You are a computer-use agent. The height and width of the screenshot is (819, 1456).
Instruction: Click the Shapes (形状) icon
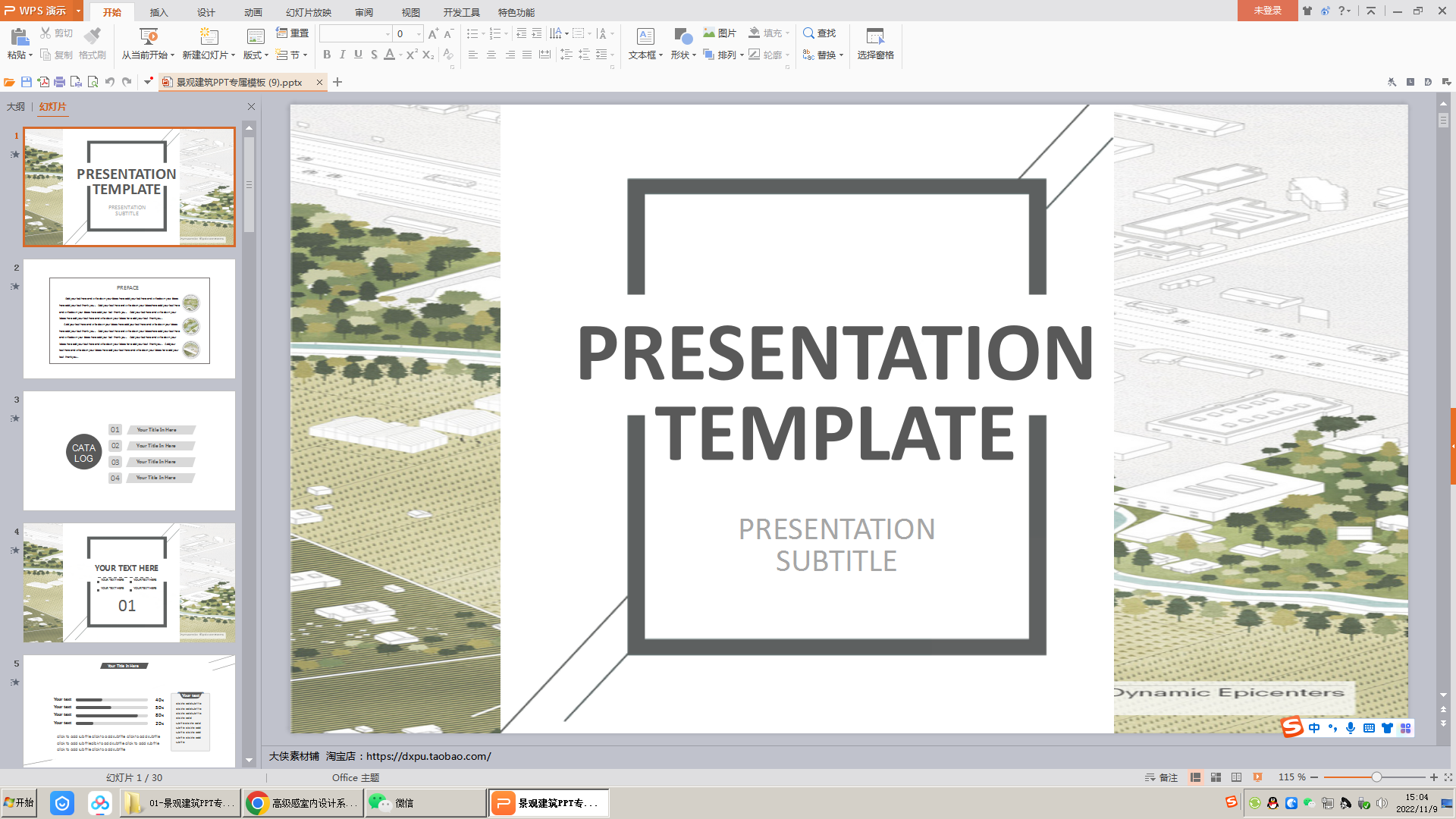682,36
